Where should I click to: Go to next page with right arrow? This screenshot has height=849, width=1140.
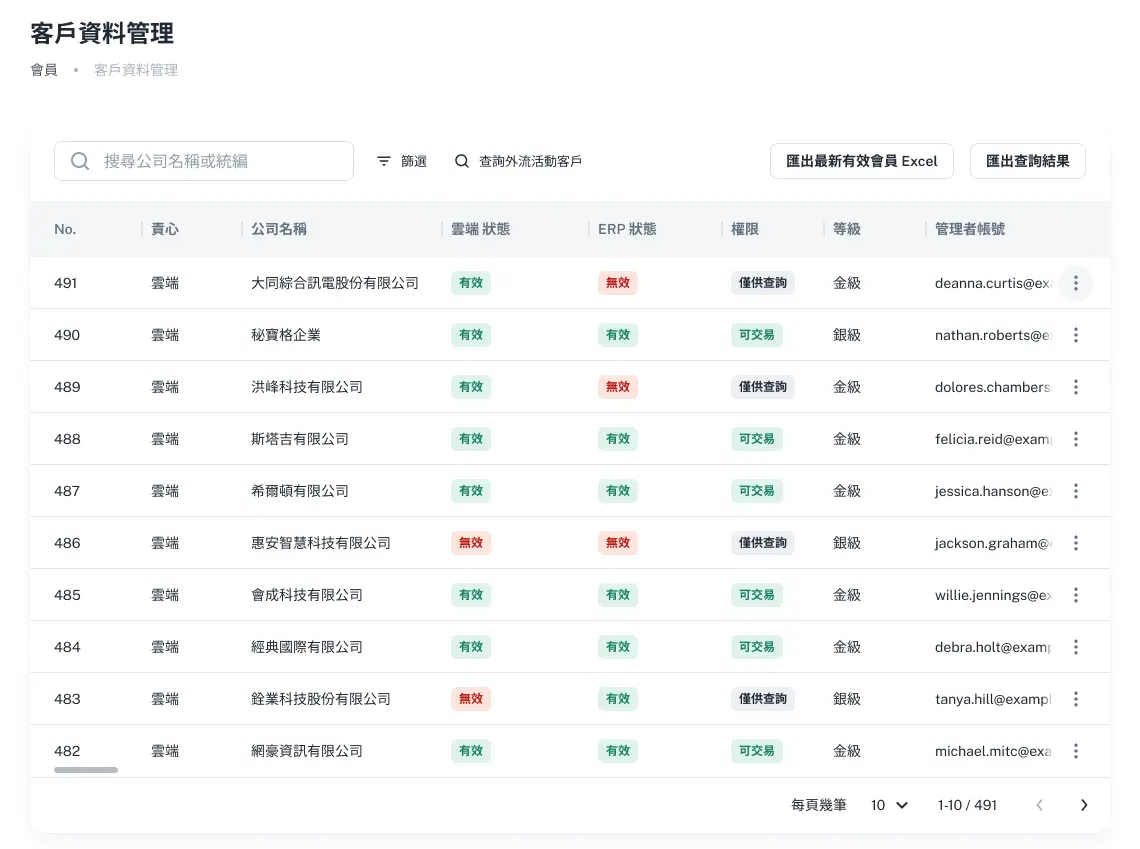point(1083,805)
